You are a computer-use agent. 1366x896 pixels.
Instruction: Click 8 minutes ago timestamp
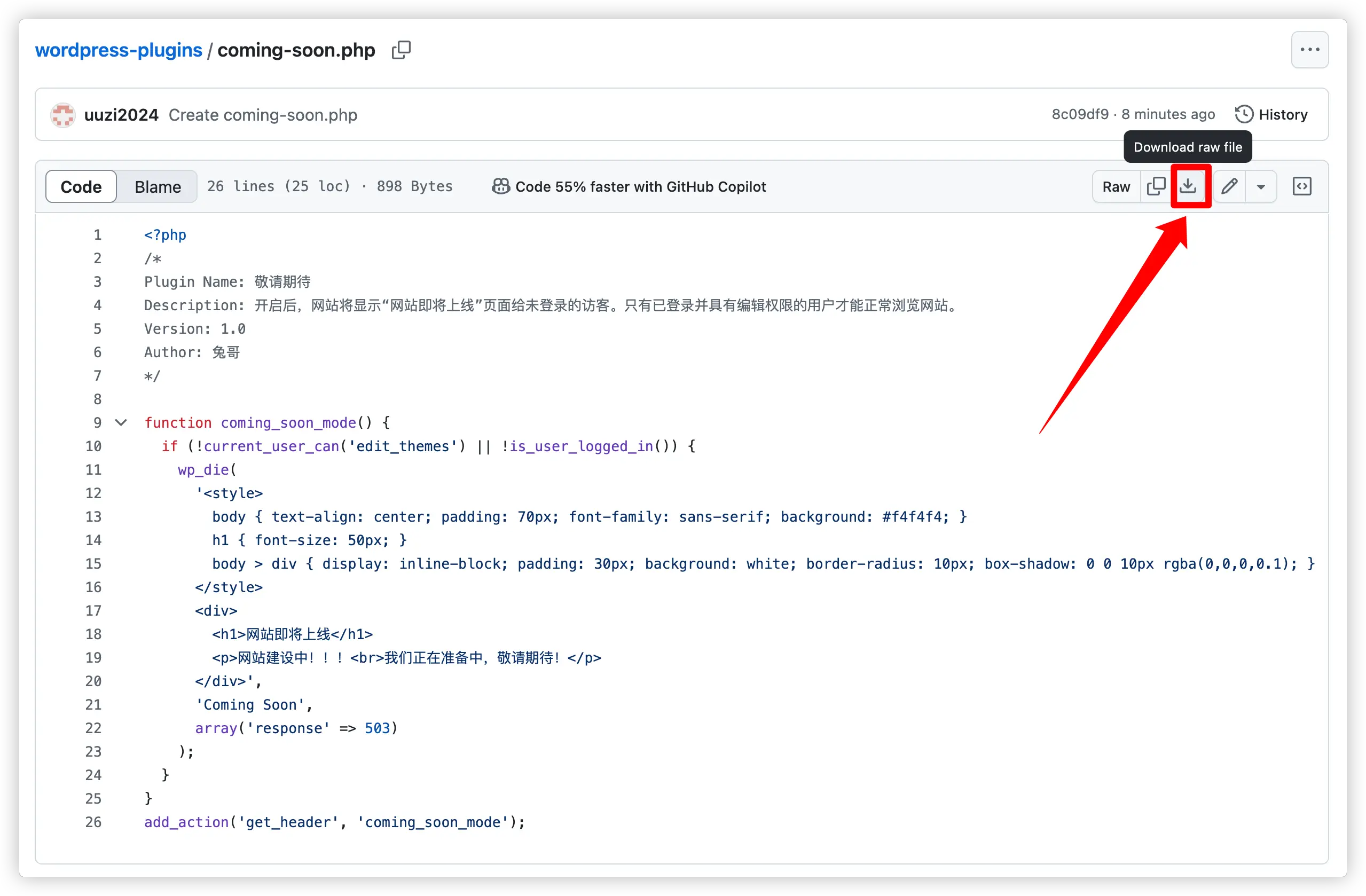point(1168,114)
